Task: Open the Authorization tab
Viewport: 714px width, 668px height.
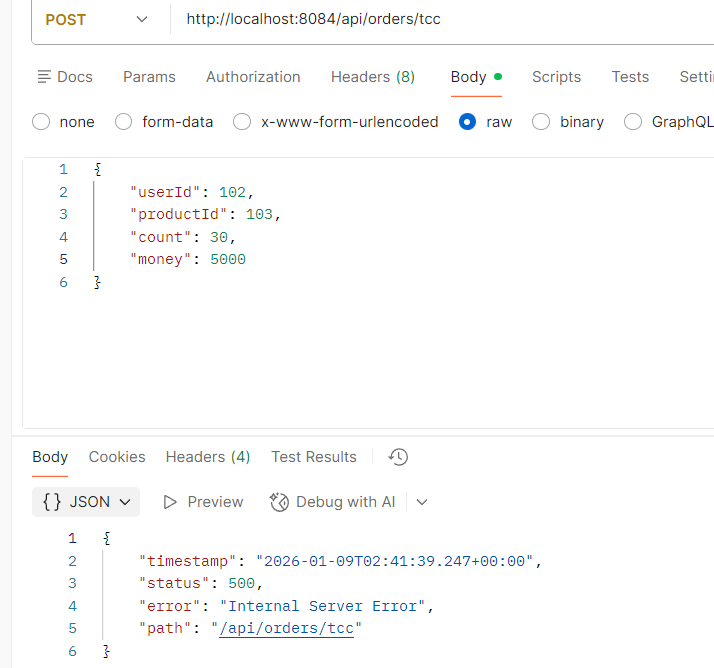Action: coord(253,77)
